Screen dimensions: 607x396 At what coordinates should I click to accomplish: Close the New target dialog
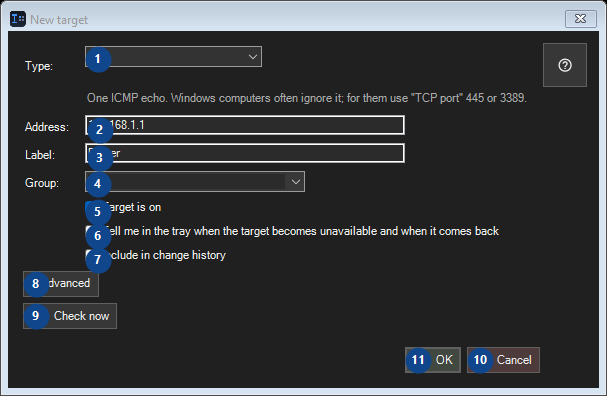pyautogui.click(x=580, y=19)
